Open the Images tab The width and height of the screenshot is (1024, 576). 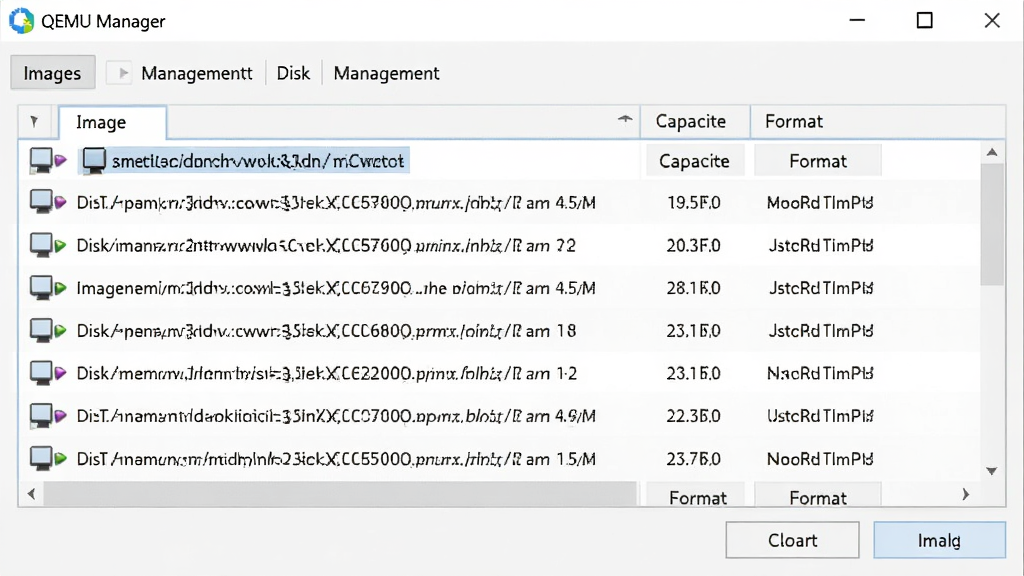coord(52,73)
